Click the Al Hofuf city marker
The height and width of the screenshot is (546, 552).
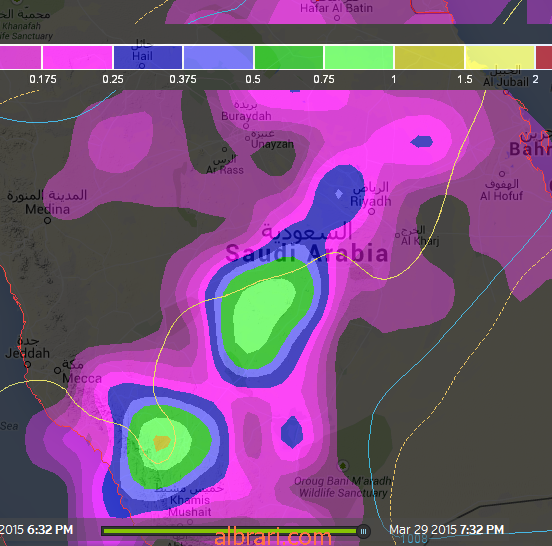point(502,174)
